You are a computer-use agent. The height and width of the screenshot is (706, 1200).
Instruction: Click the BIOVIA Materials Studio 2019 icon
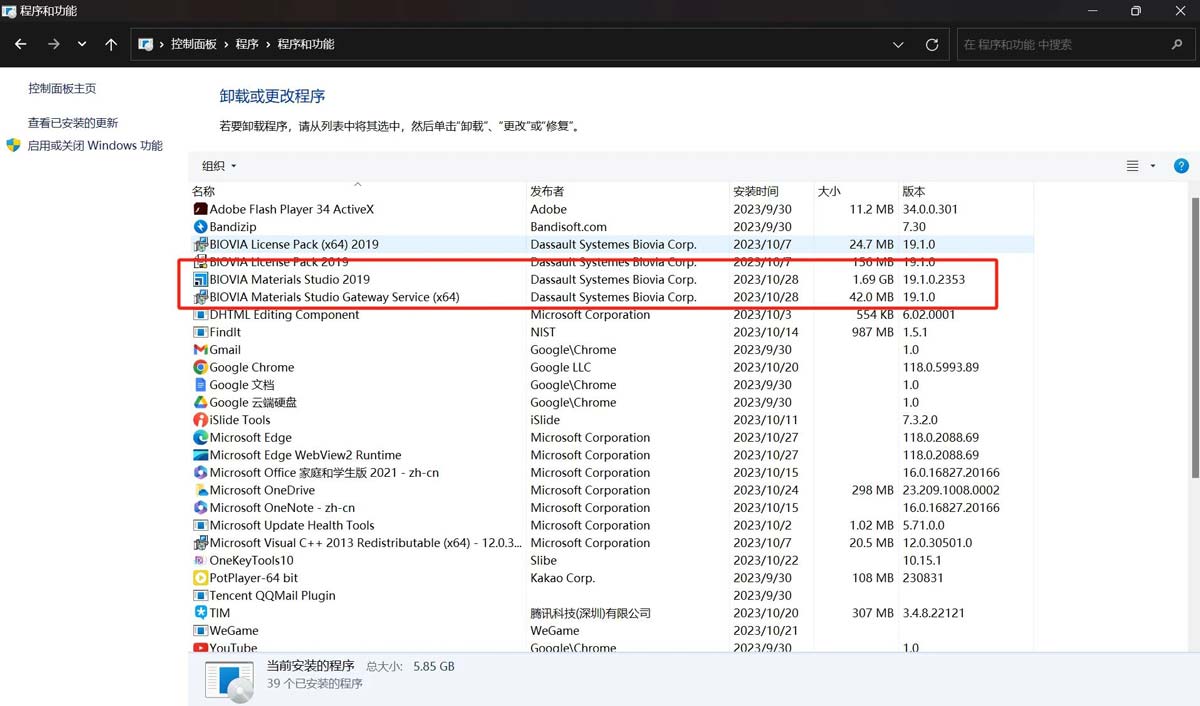200,279
